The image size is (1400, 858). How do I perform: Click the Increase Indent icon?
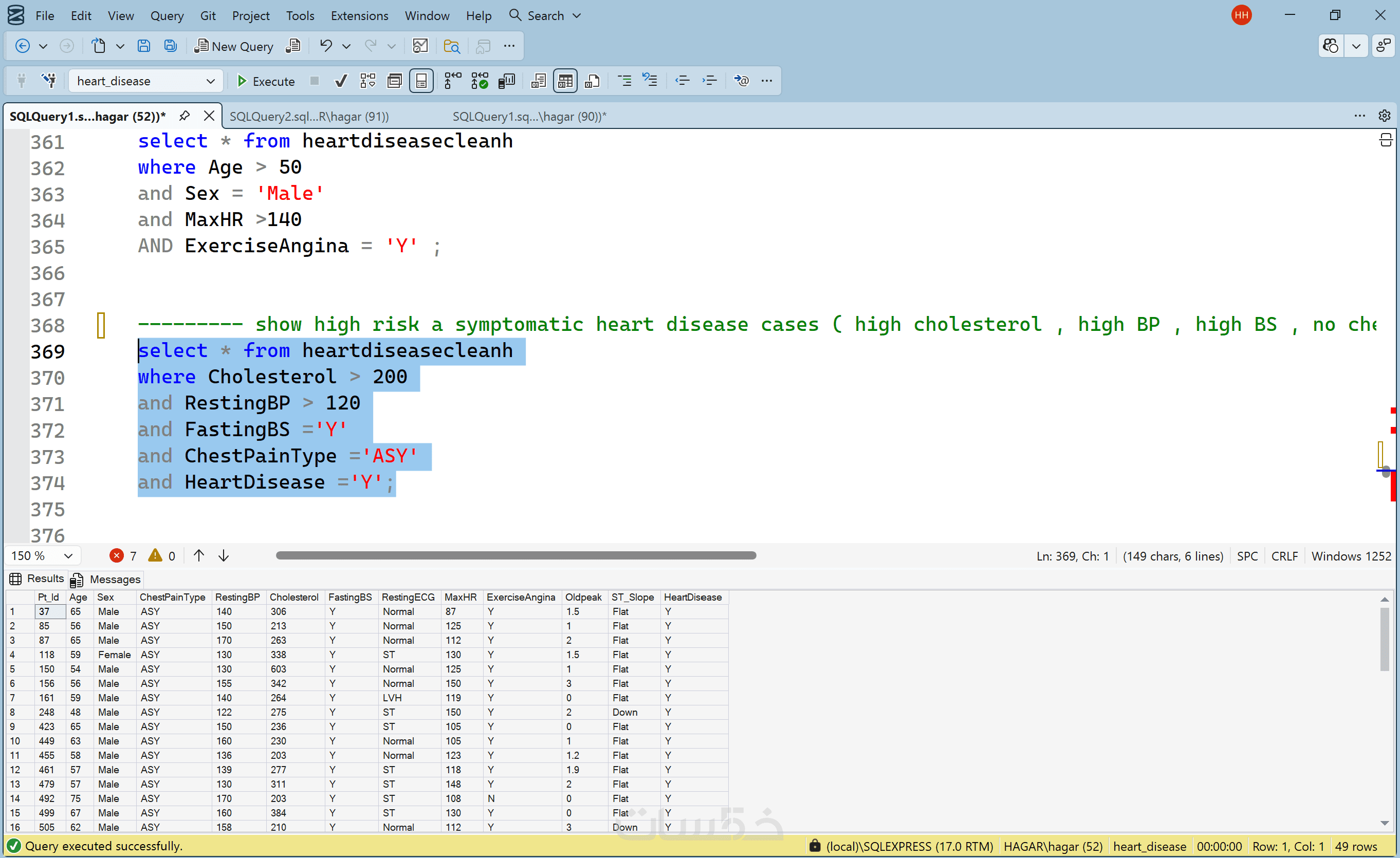tap(709, 81)
